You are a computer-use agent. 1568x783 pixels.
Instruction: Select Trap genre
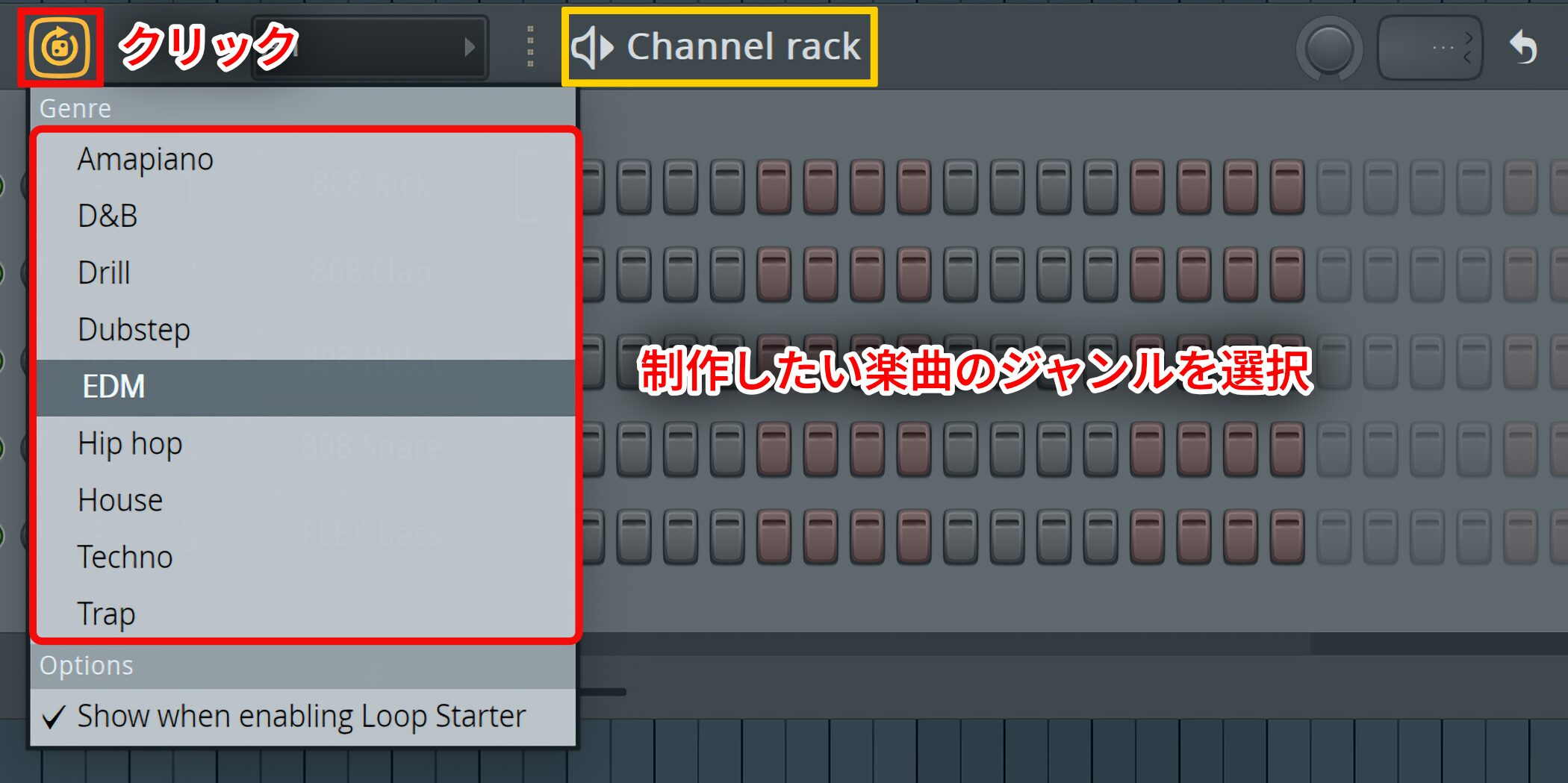306,614
